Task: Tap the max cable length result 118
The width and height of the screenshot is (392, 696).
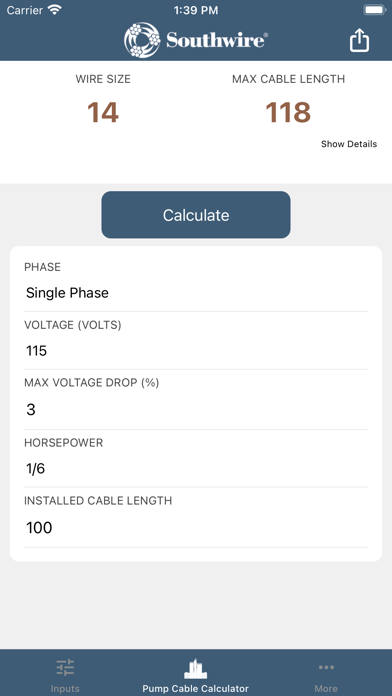Action: [288, 112]
